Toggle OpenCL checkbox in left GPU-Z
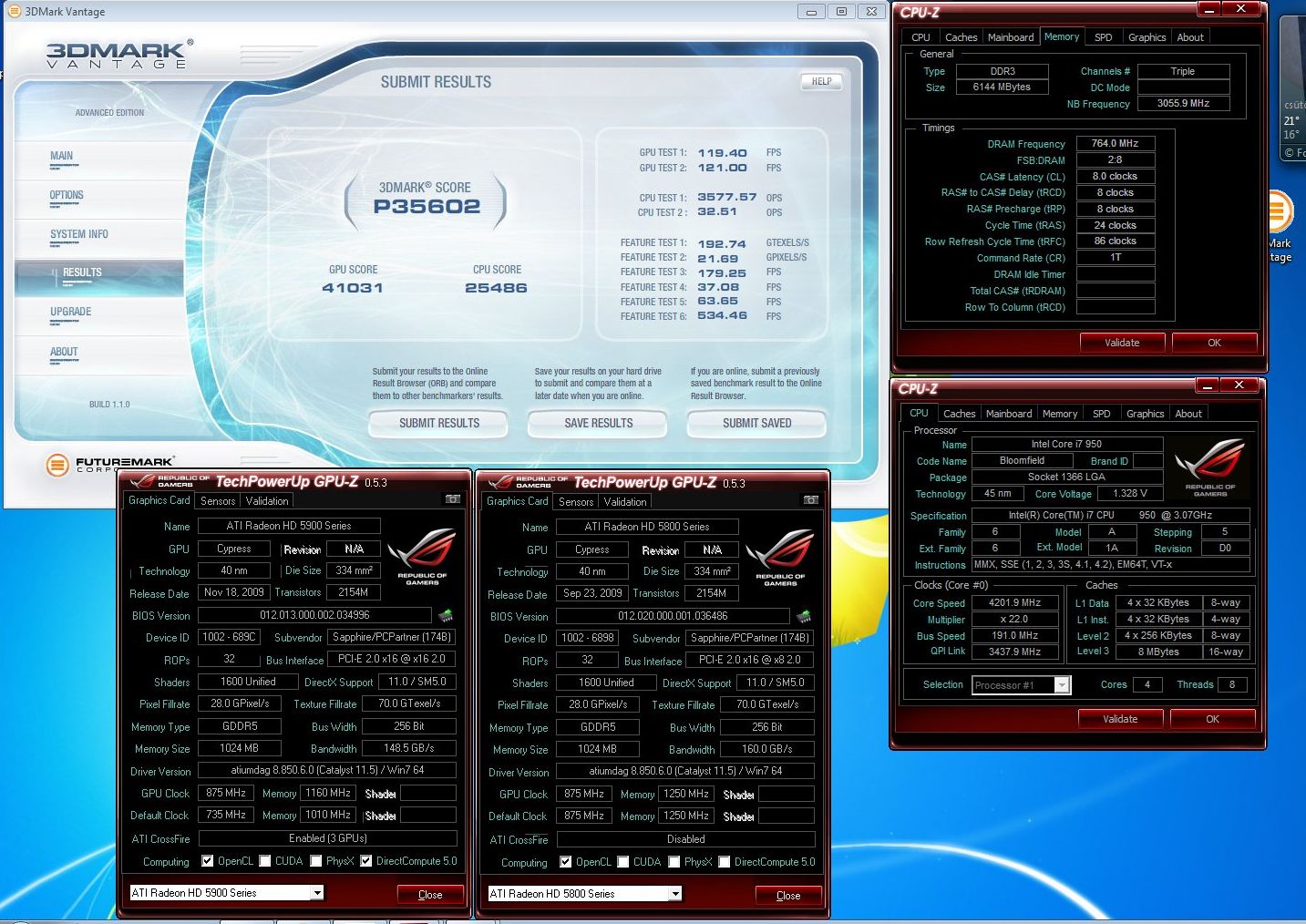1306x924 pixels. 208,861
